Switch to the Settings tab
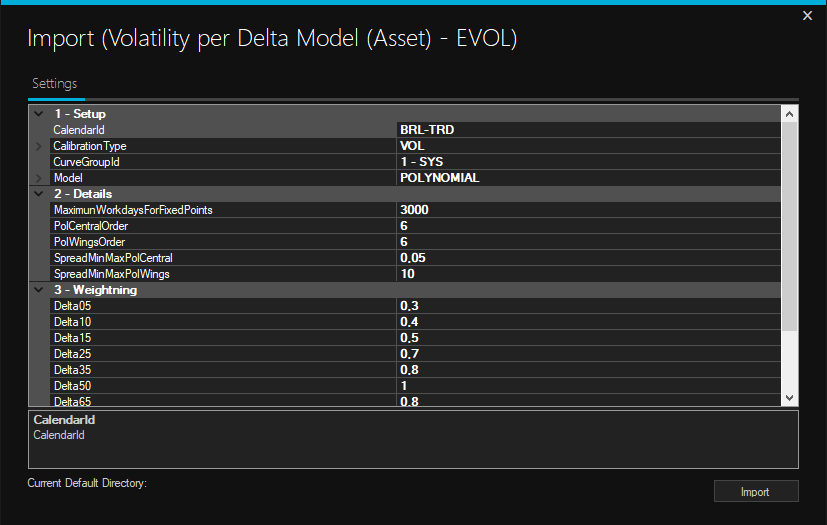This screenshot has width=827, height=525. tap(54, 84)
